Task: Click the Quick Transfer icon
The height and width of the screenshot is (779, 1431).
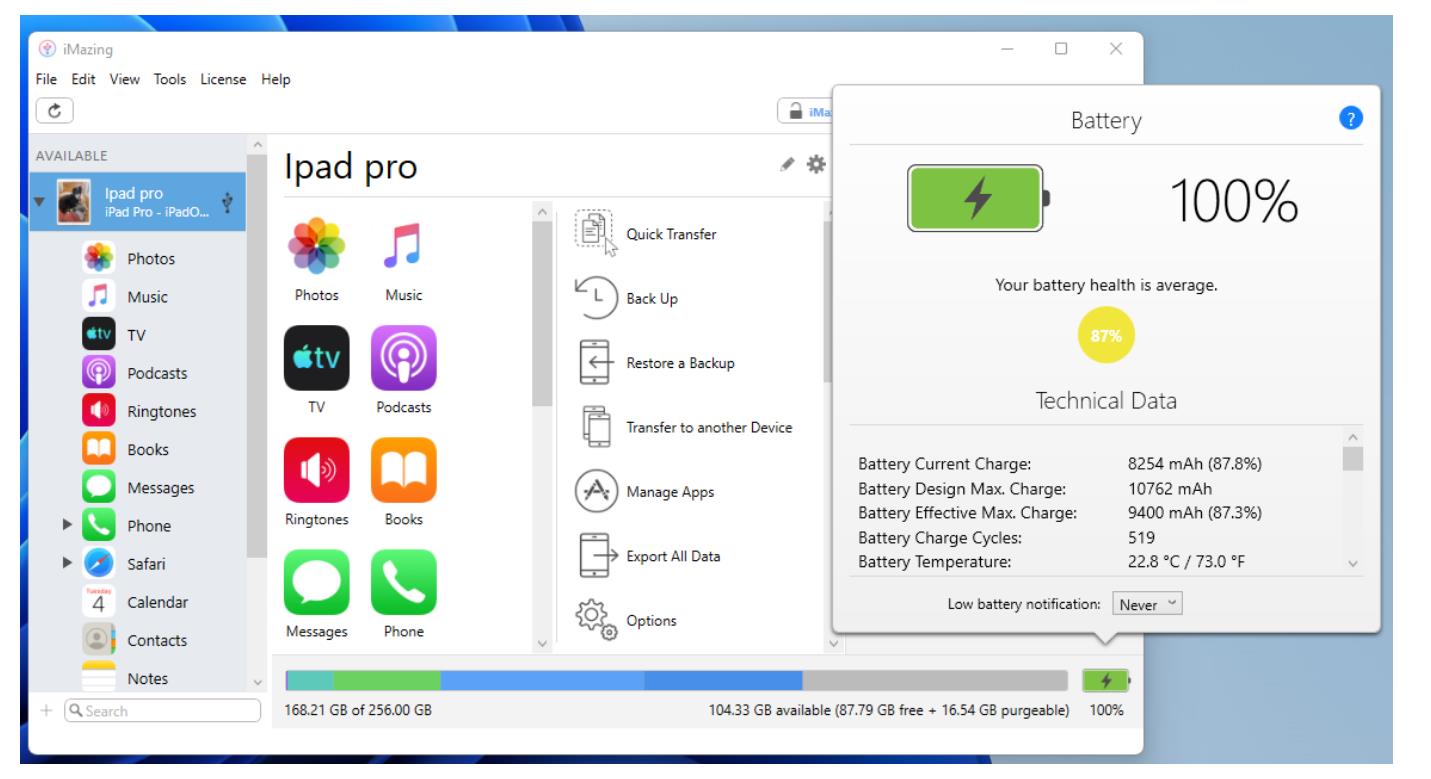Action: 595,234
